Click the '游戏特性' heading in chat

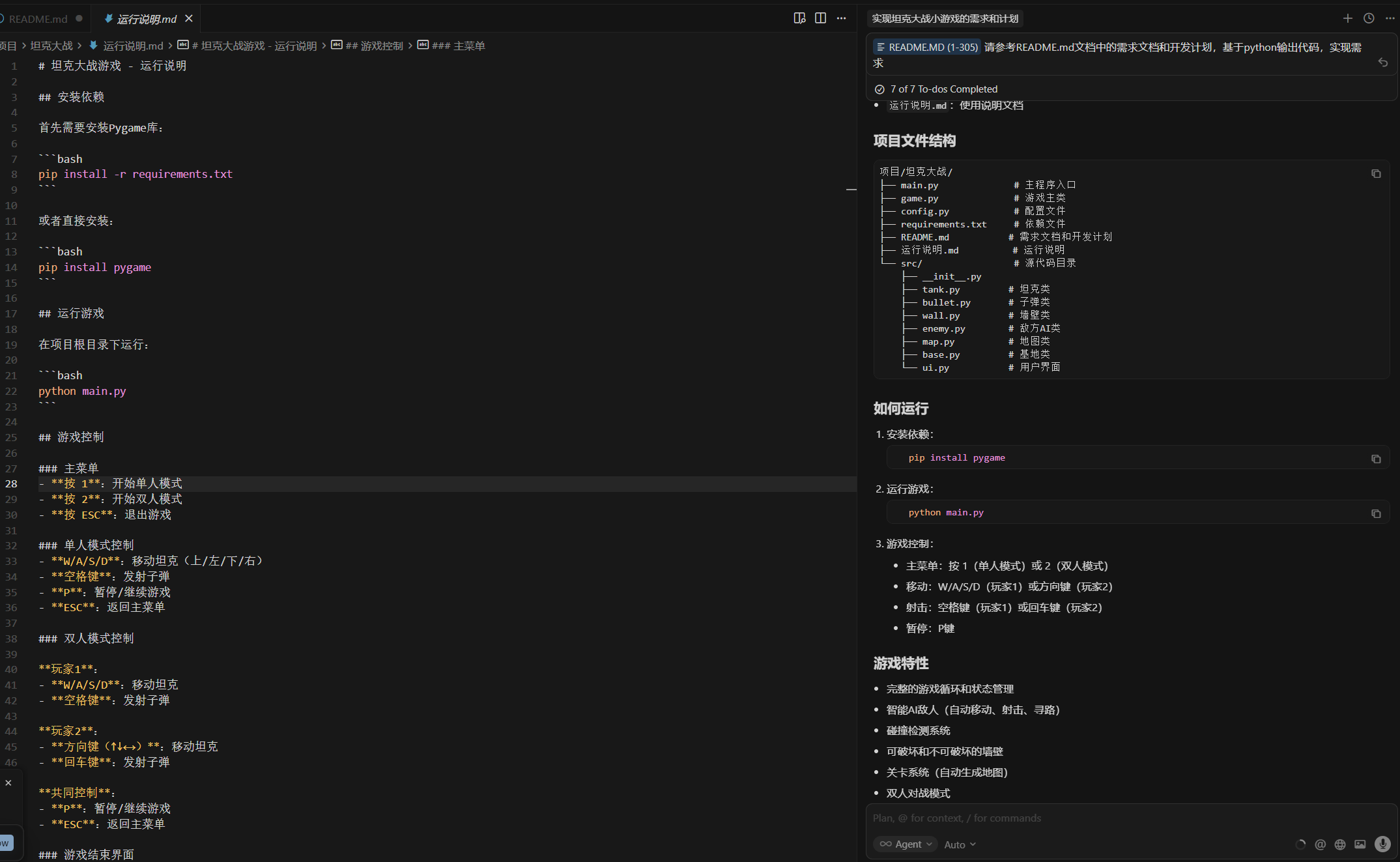pos(901,663)
